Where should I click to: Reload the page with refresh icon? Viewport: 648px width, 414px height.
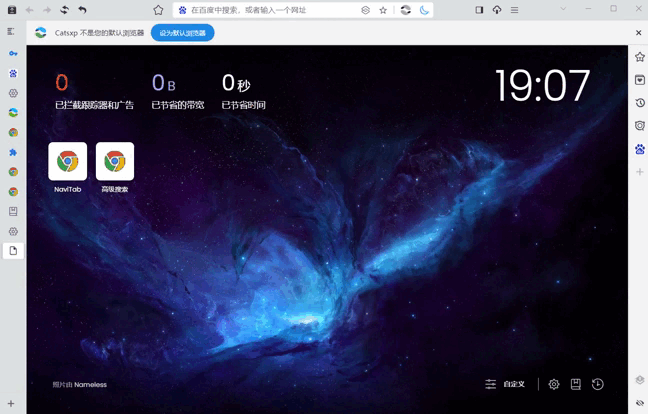coord(64,10)
